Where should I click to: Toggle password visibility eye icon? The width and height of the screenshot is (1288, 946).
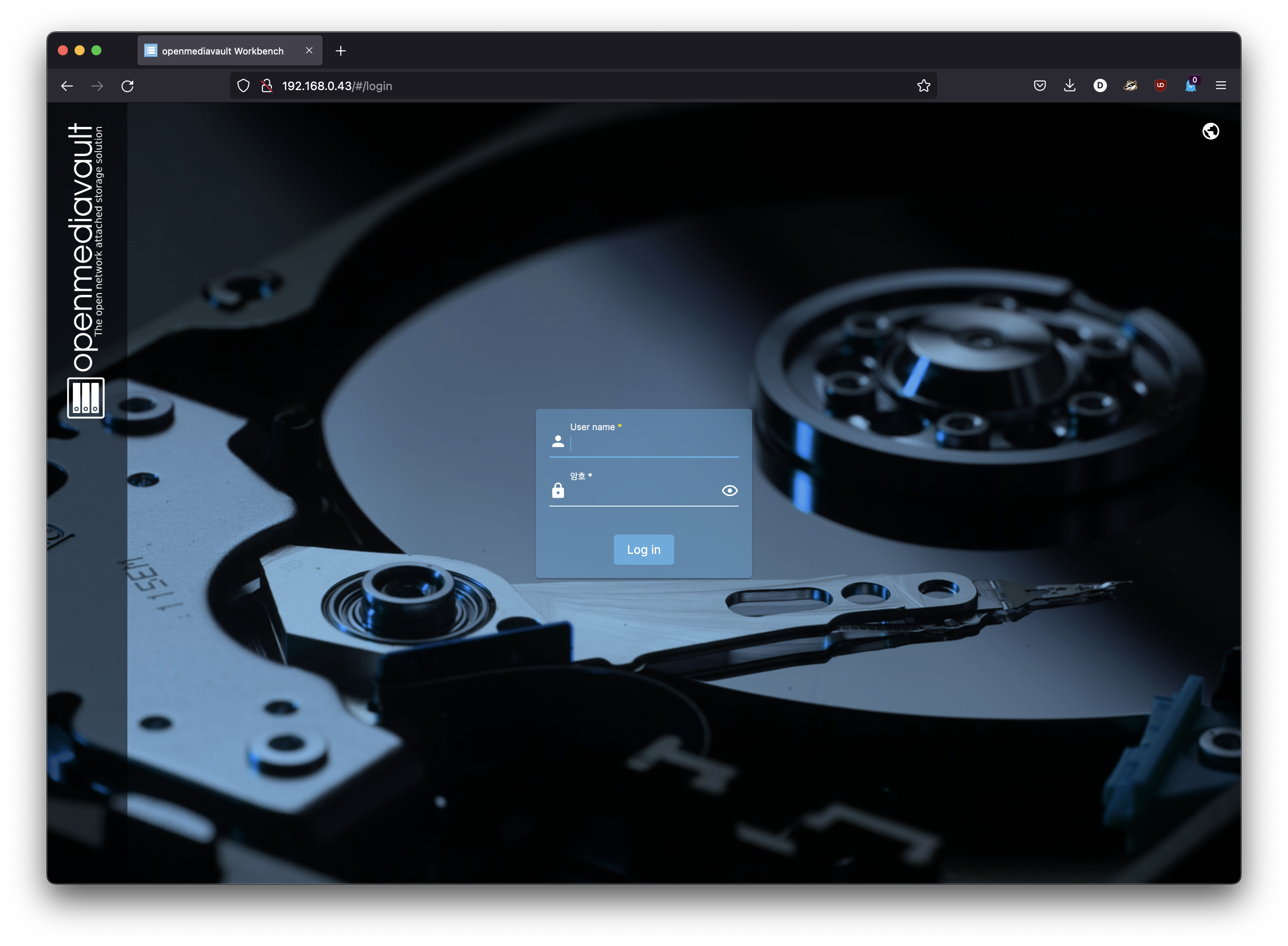coord(729,491)
